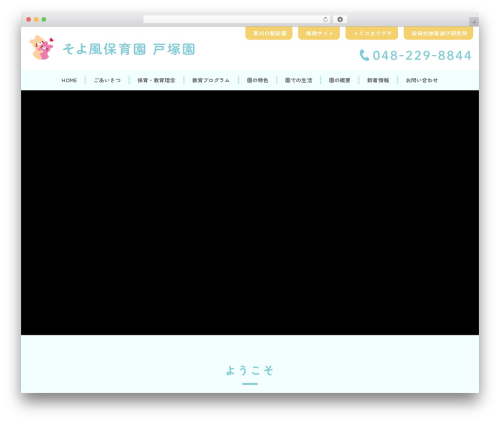This screenshot has height=423, width=500.
Task: Open the 新着情報 menu item
Action: pos(378,80)
